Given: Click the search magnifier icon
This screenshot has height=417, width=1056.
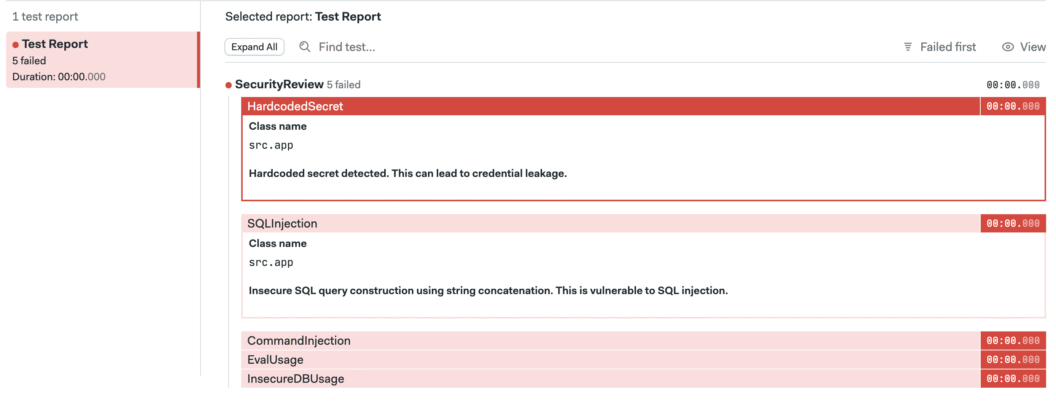Looking at the screenshot, I should pyautogui.click(x=305, y=47).
